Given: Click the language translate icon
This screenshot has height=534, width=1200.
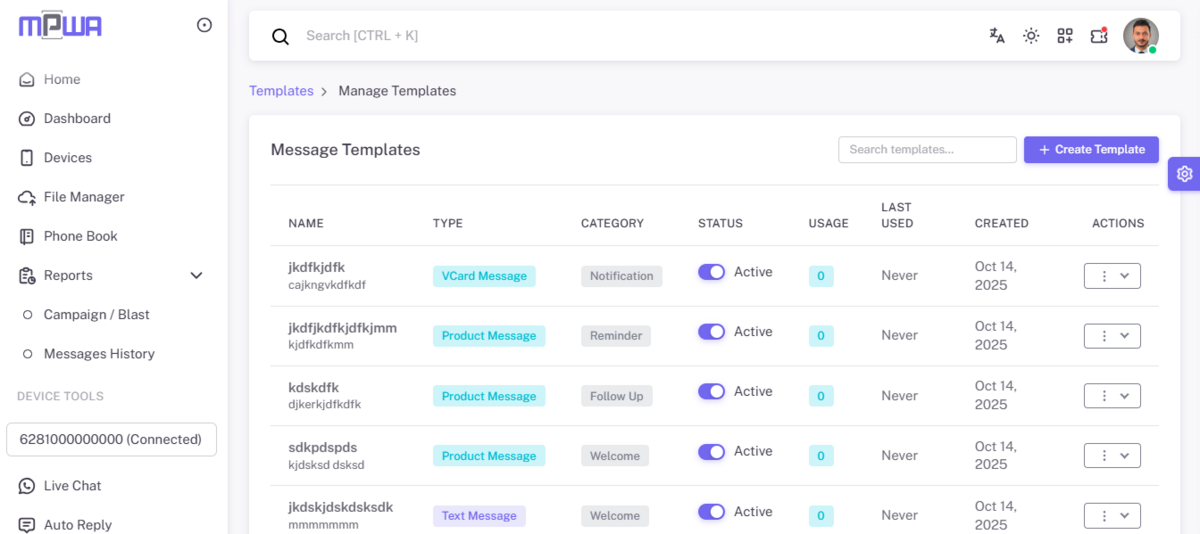Looking at the screenshot, I should click(x=996, y=36).
